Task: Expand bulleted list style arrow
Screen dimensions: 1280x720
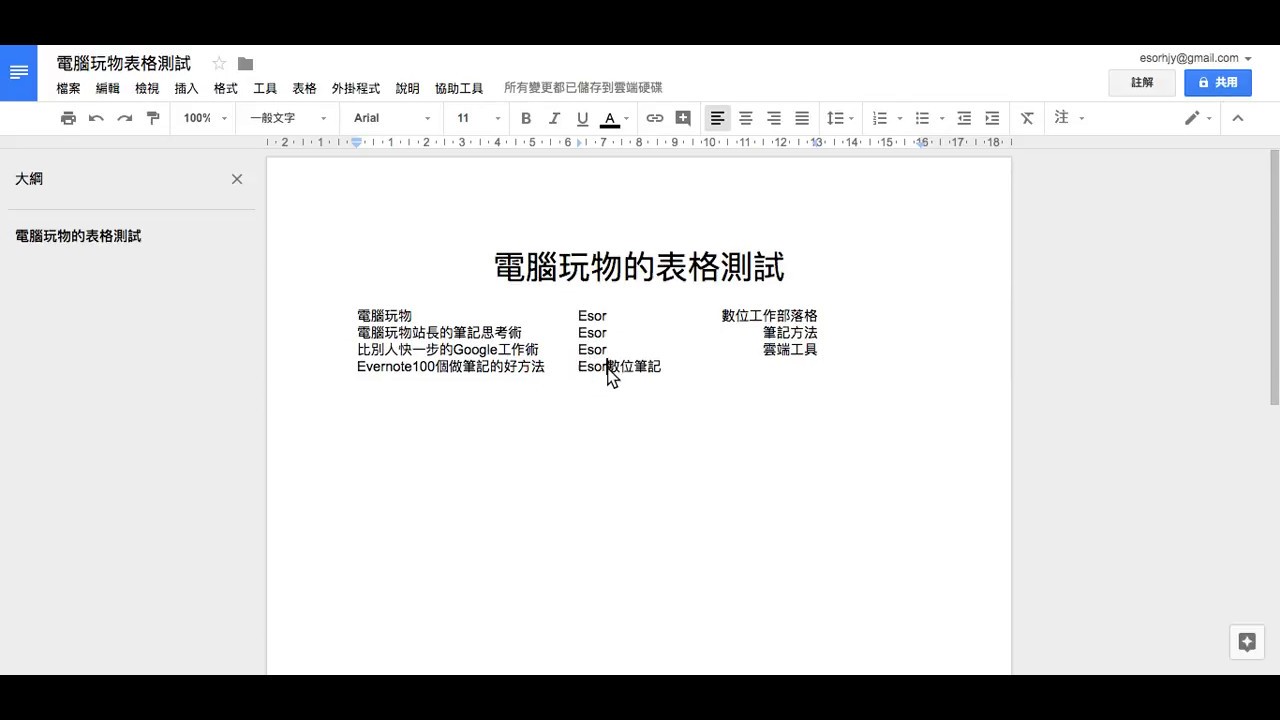Action: tap(942, 118)
